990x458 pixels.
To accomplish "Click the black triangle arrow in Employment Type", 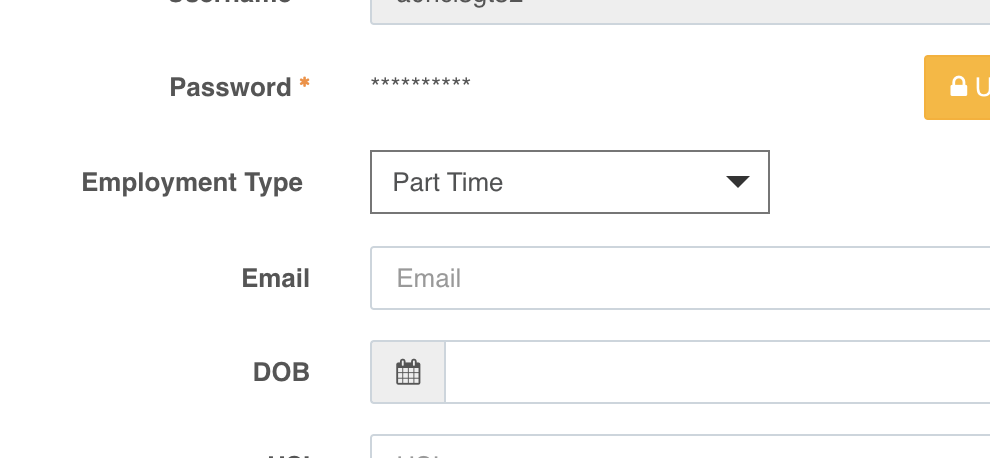I will [737, 182].
